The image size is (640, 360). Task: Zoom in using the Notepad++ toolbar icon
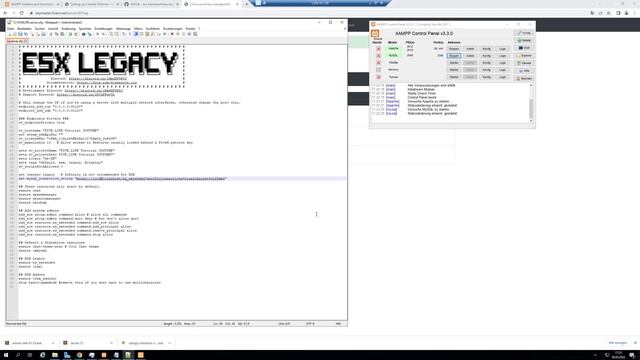tap(98, 34)
